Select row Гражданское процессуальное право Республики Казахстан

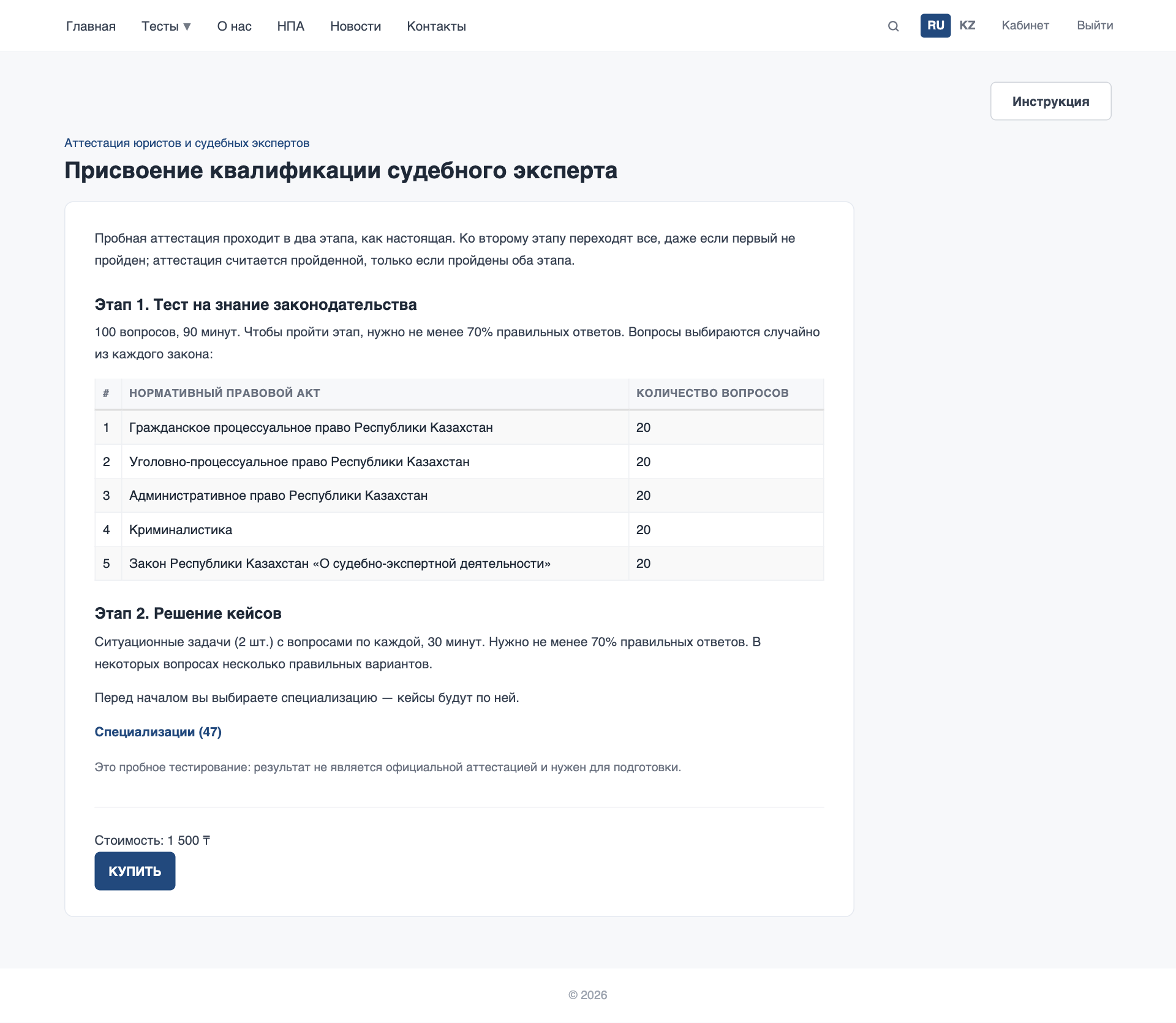coord(459,428)
